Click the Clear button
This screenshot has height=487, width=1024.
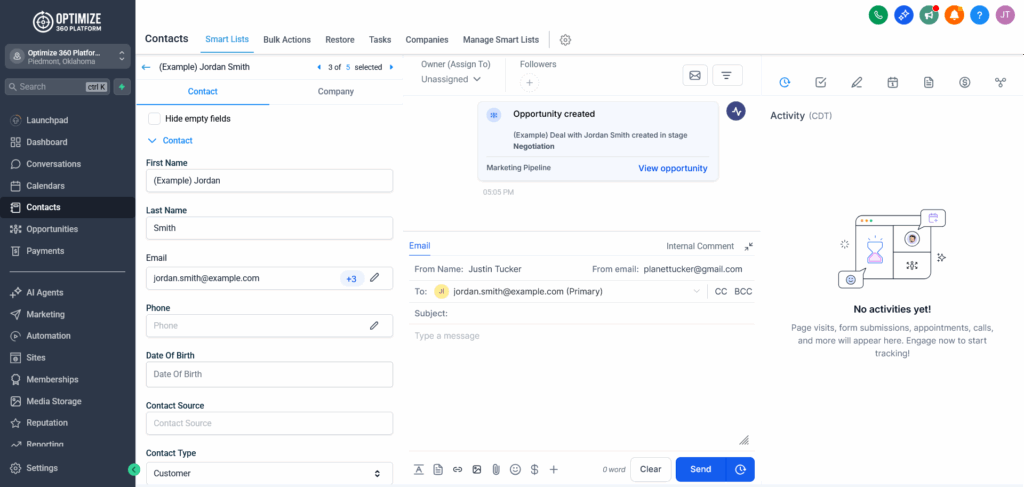650,469
